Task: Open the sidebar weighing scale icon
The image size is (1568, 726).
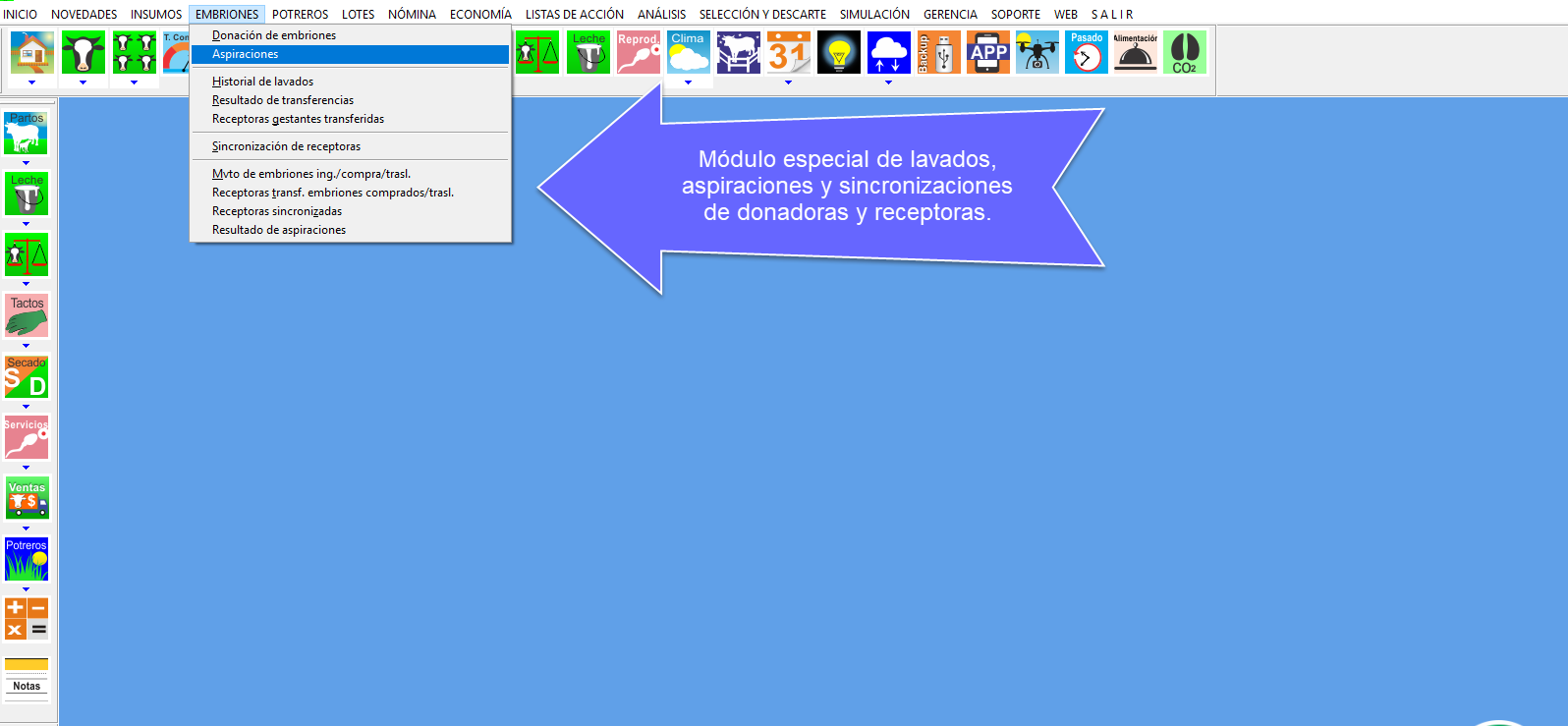Action: pyautogui.click(x=27, y=254)
